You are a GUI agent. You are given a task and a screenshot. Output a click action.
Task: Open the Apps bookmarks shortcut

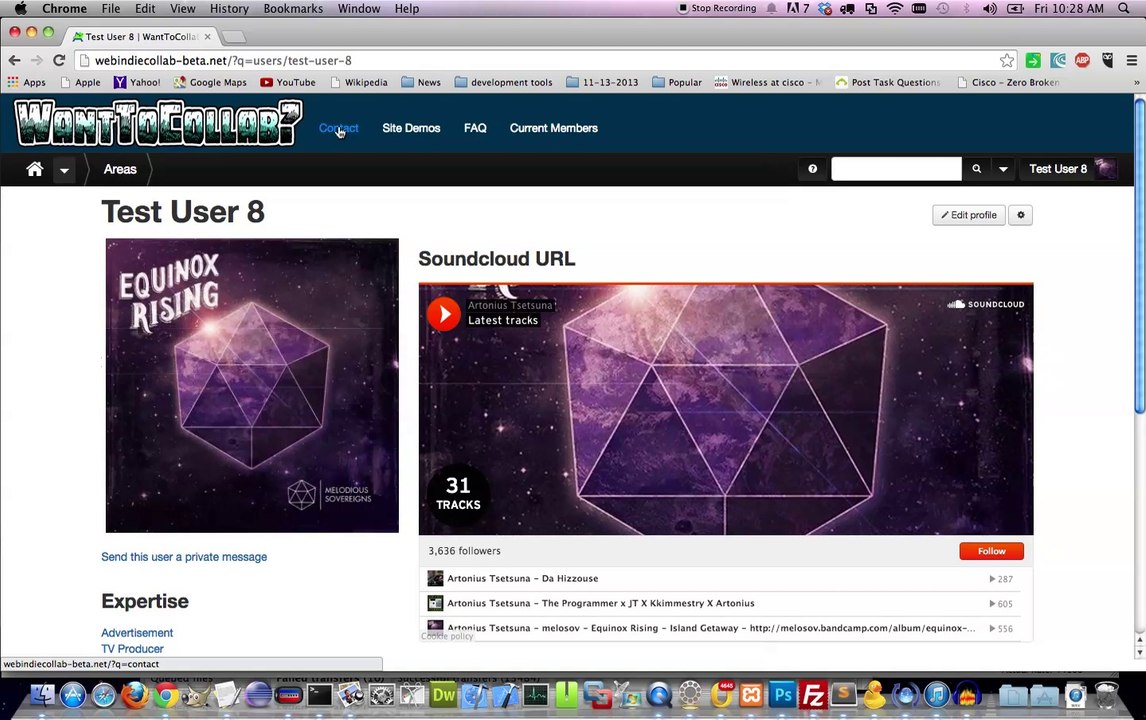[26, 83]
